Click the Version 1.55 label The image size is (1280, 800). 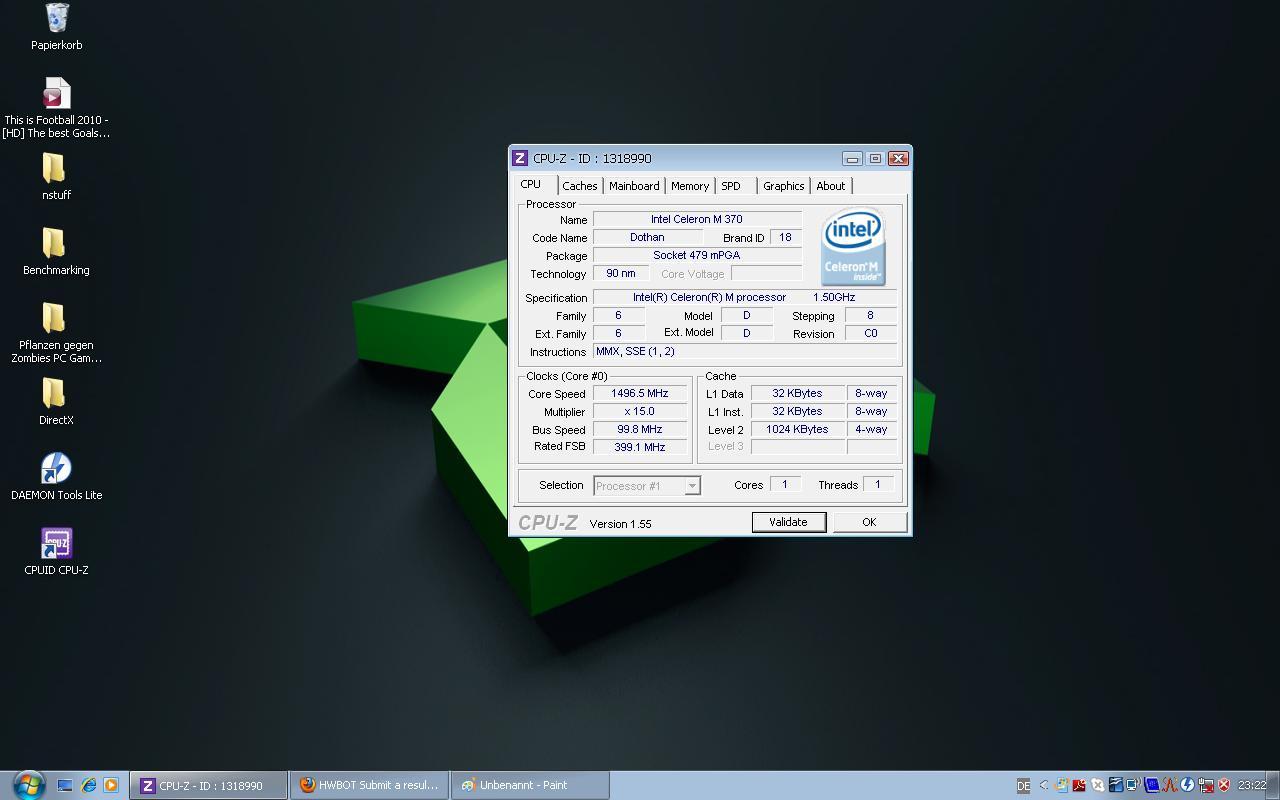tap(620, 524)
